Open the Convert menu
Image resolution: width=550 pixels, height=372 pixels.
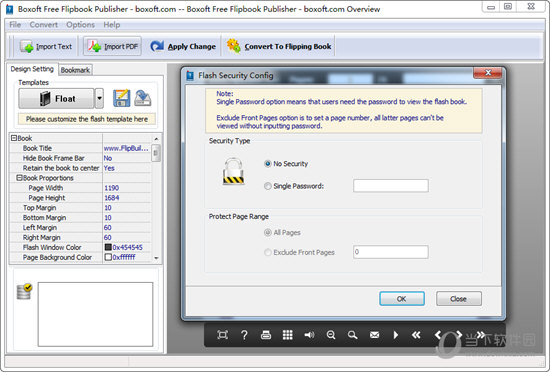click(43, 25)
